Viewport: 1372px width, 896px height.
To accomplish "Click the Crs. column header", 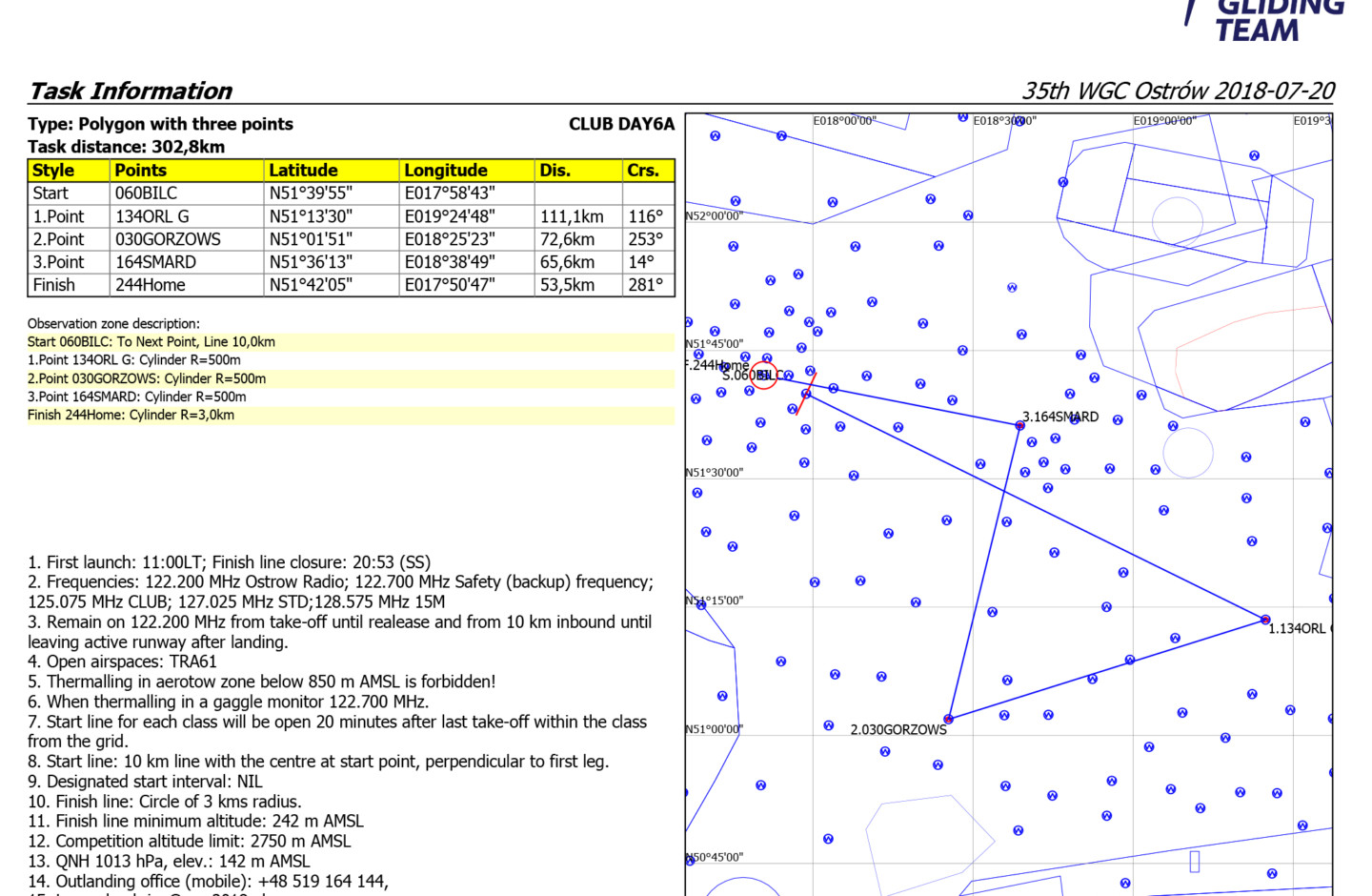I will [643, 171].
